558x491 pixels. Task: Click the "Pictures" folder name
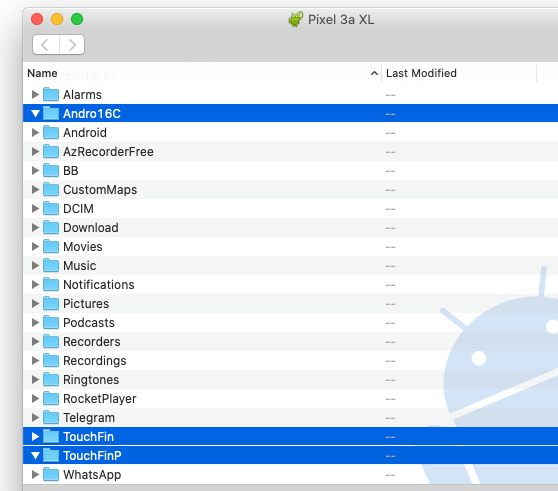tap(86, 303)
